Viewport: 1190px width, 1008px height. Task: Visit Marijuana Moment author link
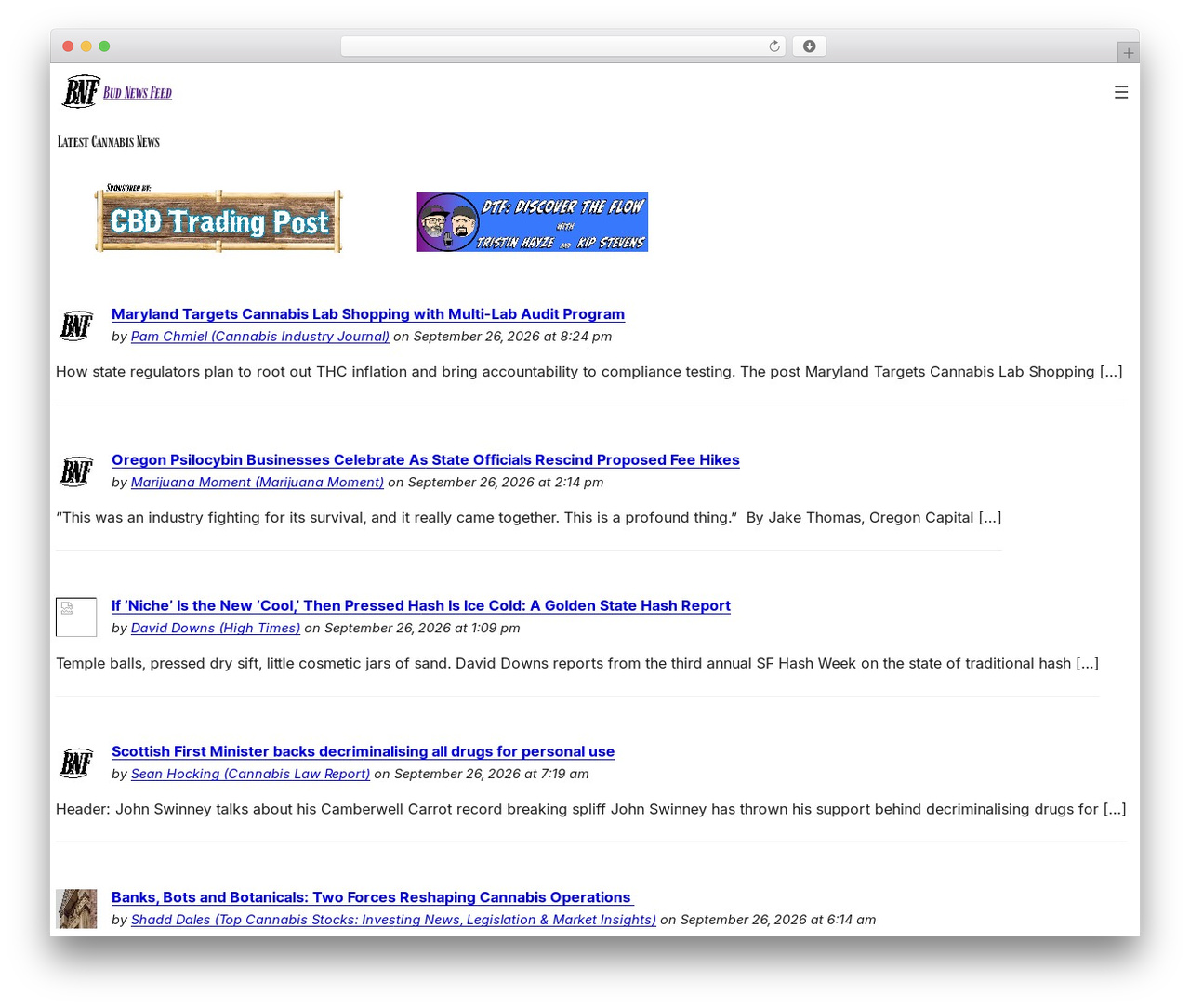[258, 483]
